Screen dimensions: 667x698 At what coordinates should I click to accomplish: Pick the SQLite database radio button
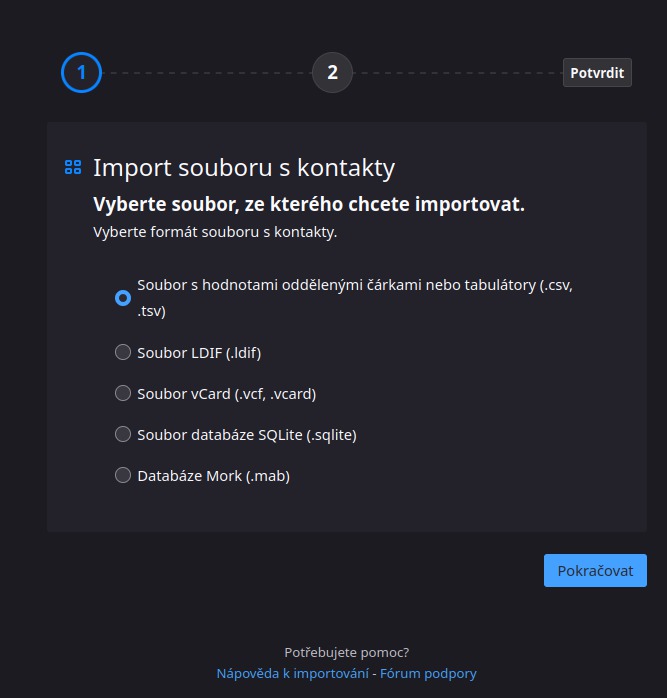(123, 434)
